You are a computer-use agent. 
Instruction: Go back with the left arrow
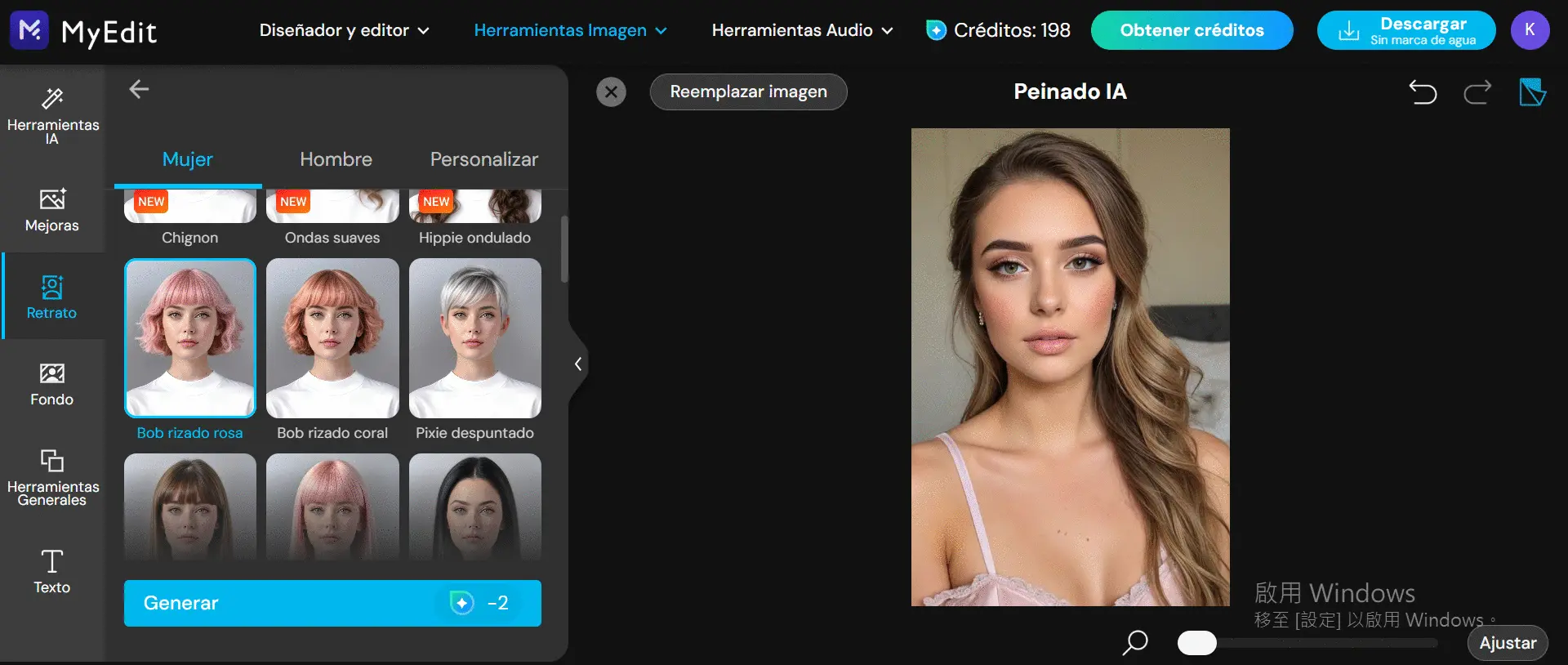coord(139,89)
